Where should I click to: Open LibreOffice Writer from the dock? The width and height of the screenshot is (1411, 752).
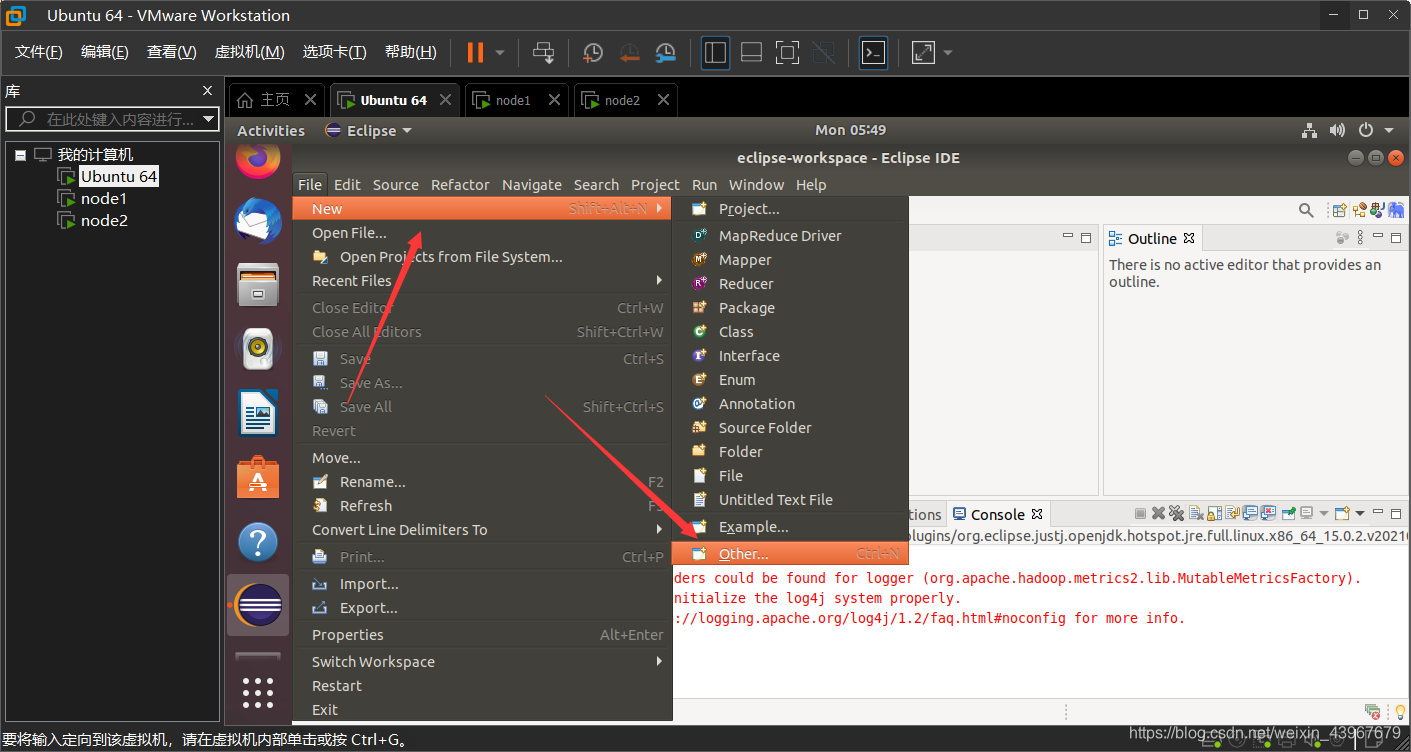[258, 413]
